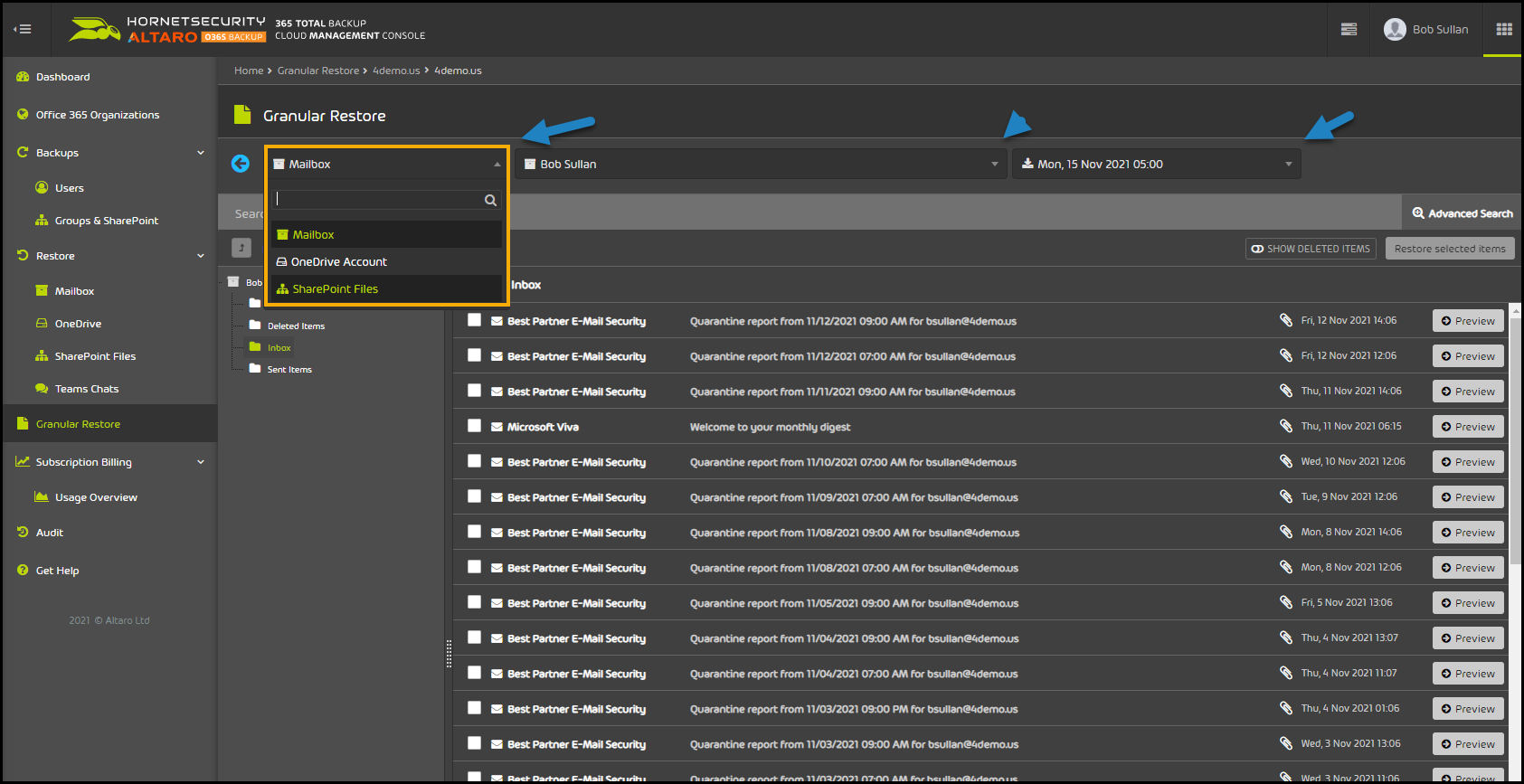Select checkbox for Thu, 11 Nov 2021 14:06 email
1524x784 pixels.
tap(474, 391)
